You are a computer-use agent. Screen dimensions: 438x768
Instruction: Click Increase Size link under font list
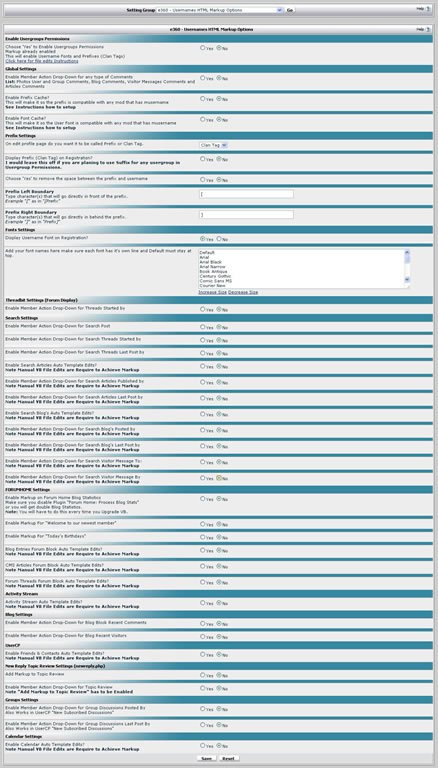point(213,292)
